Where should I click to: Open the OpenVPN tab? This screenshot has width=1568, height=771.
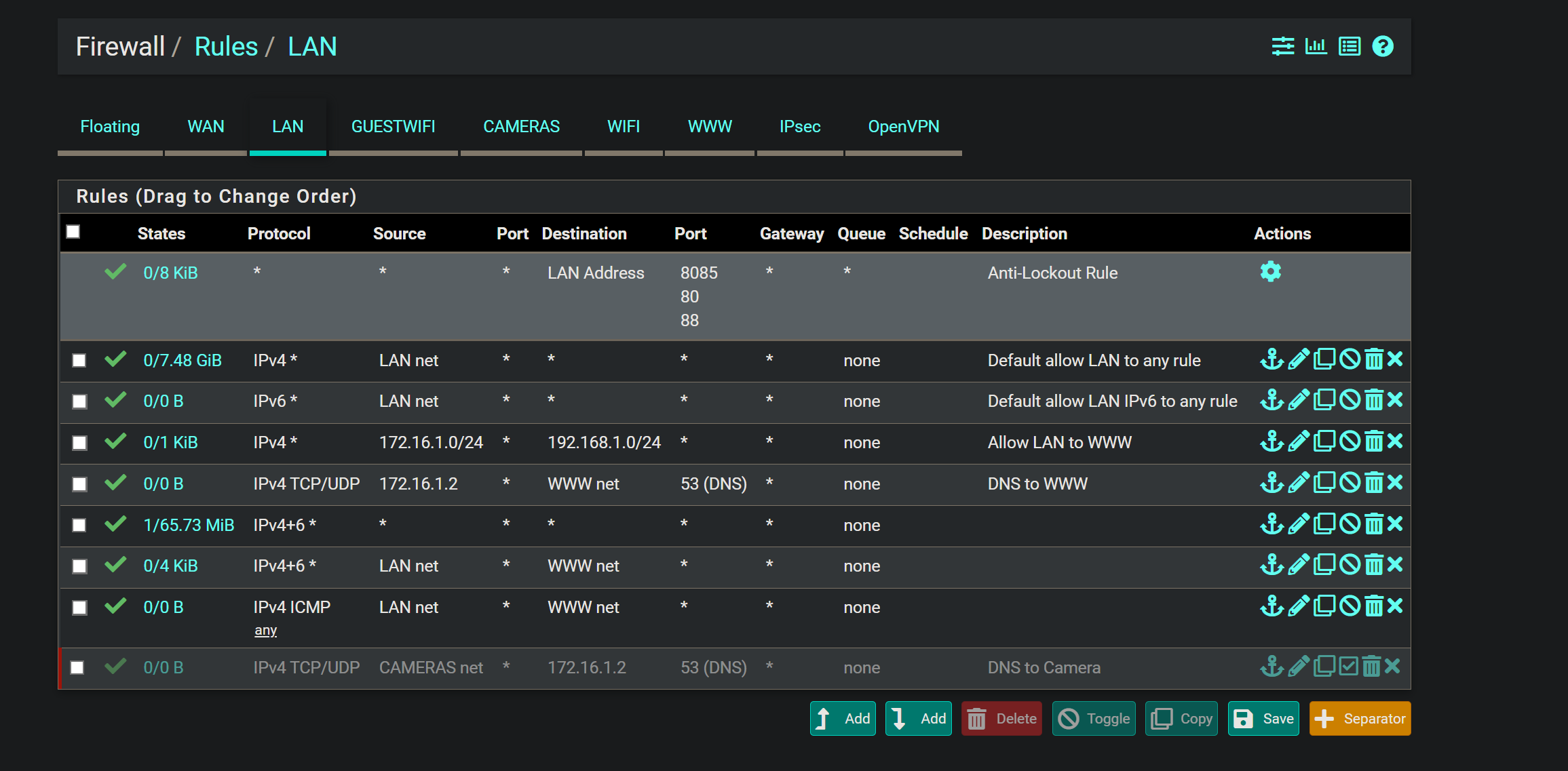pyautogui.click(x=903, y=127)
